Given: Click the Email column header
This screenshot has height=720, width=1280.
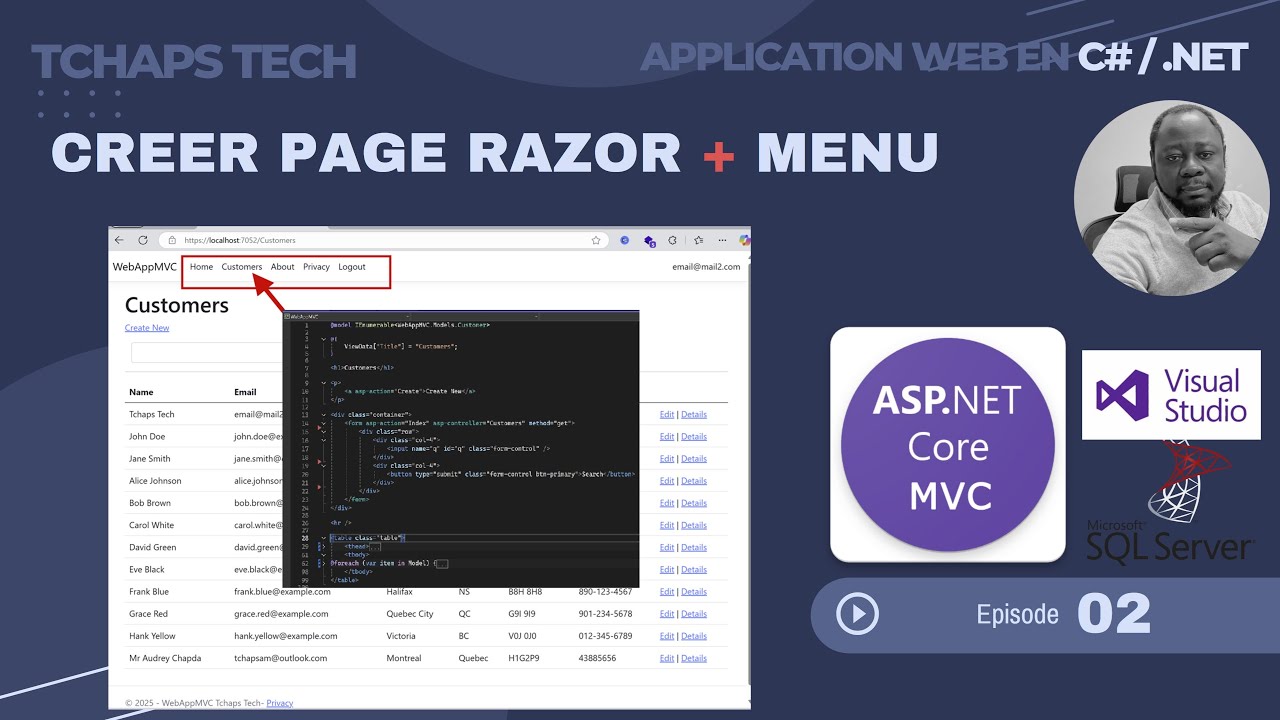Looking at the screenshot, I should [x=245, y=392].
